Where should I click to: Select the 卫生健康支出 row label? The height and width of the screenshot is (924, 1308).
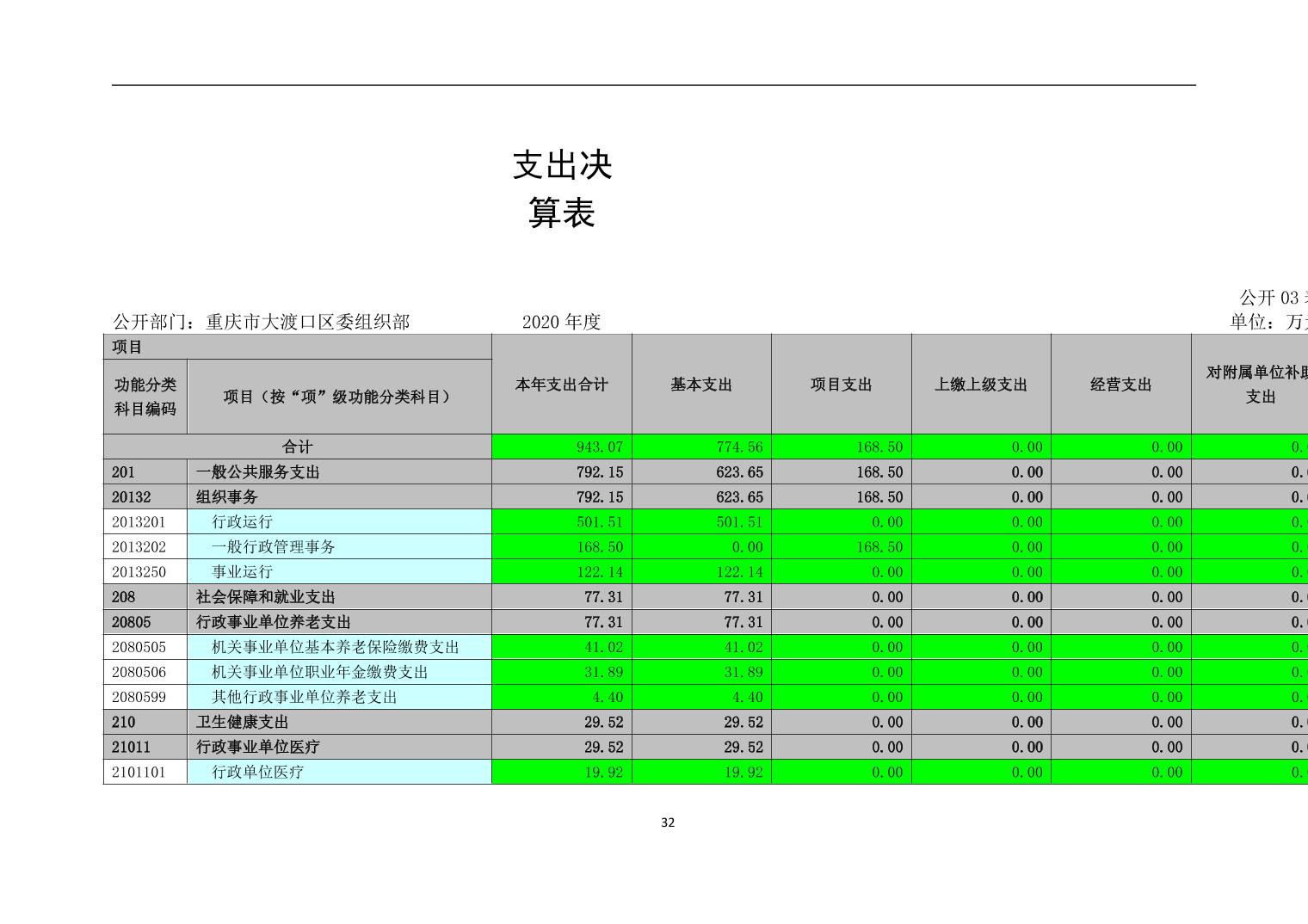(242, 722)
